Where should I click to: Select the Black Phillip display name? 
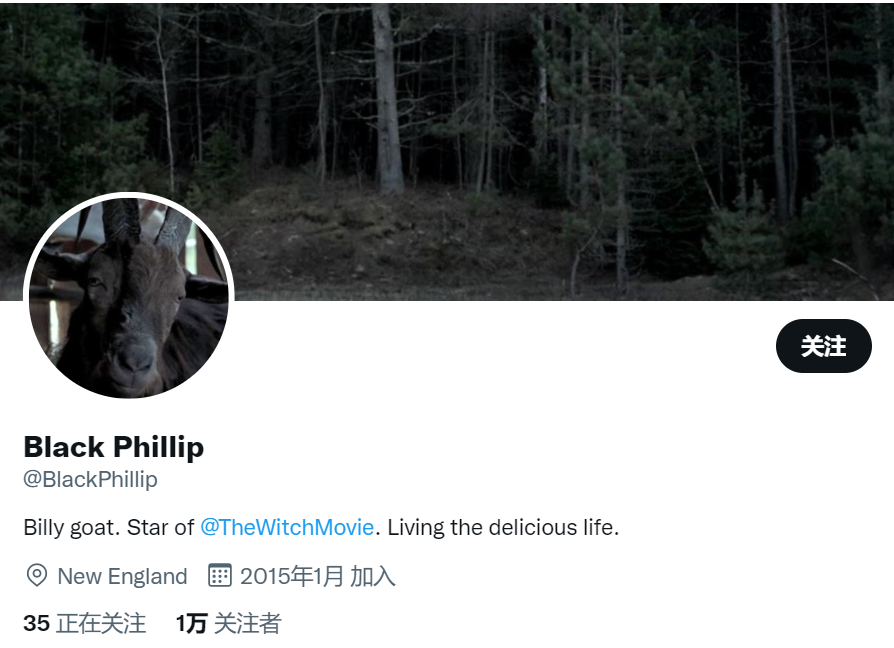point(113,447)
